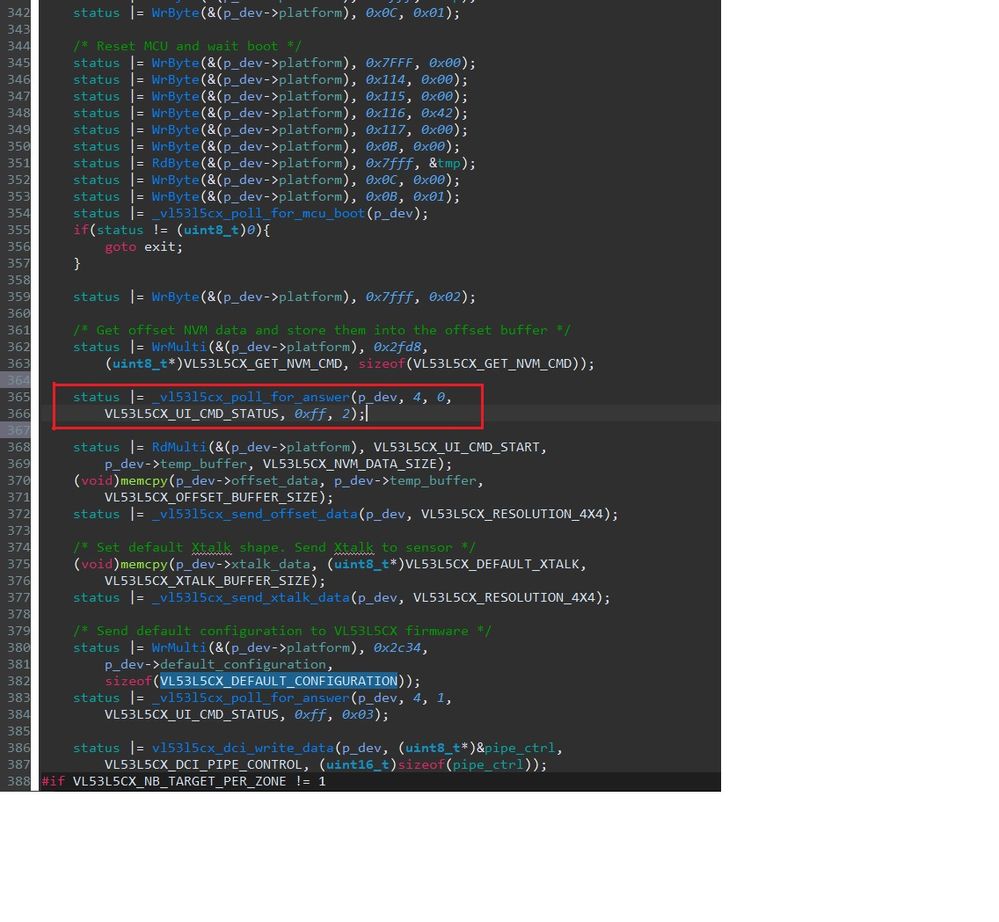Click the 0x117 address on line 349

point(385,130)
